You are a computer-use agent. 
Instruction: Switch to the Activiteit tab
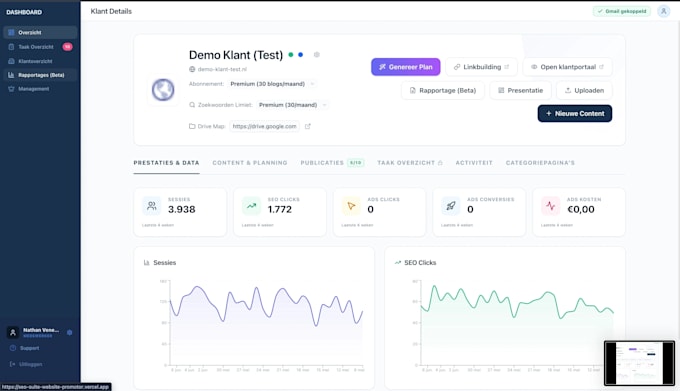[474, 163]
